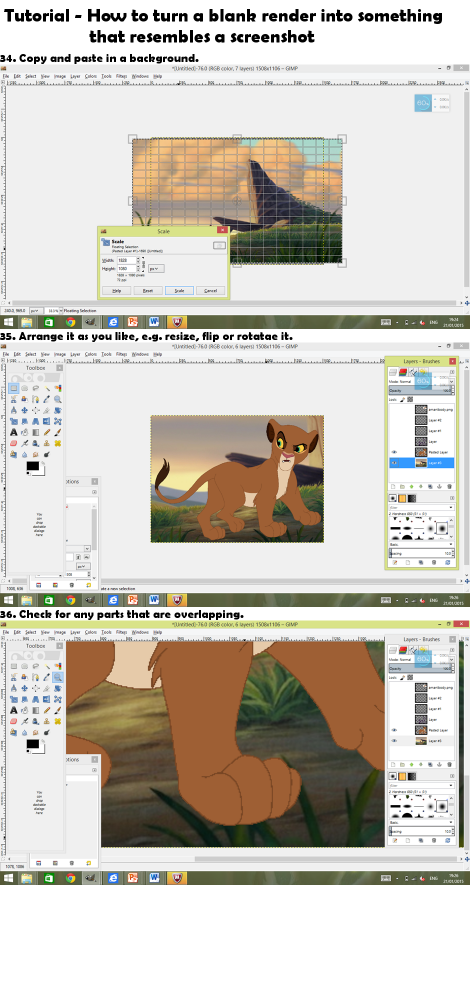Open status bar px unit dropdown, step 34
The height and width of the screenshot is (1000, 470).
point(35,311)
